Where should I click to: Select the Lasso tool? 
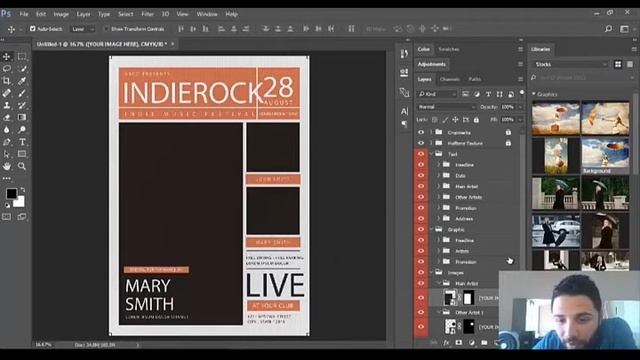(x=7, y=69)
